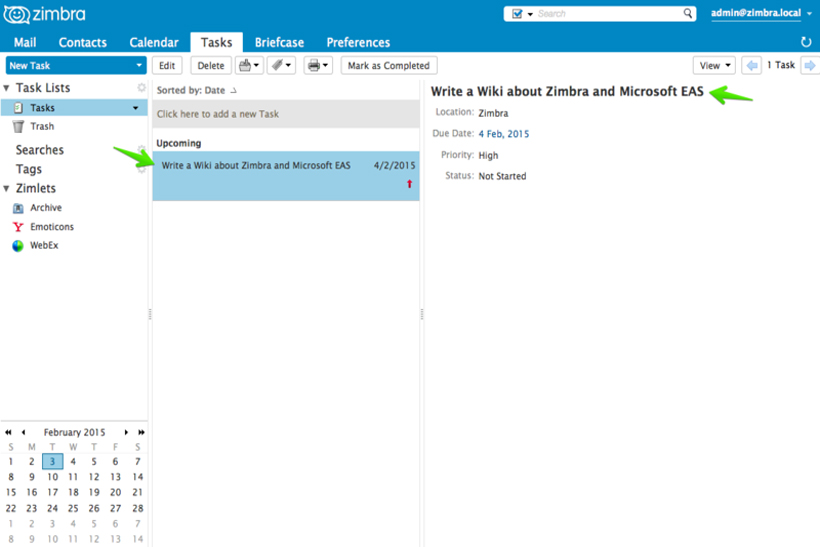820x547 pixels.
Task: Open the Emoticons zimlet
Action: click(x=52, y=227)
